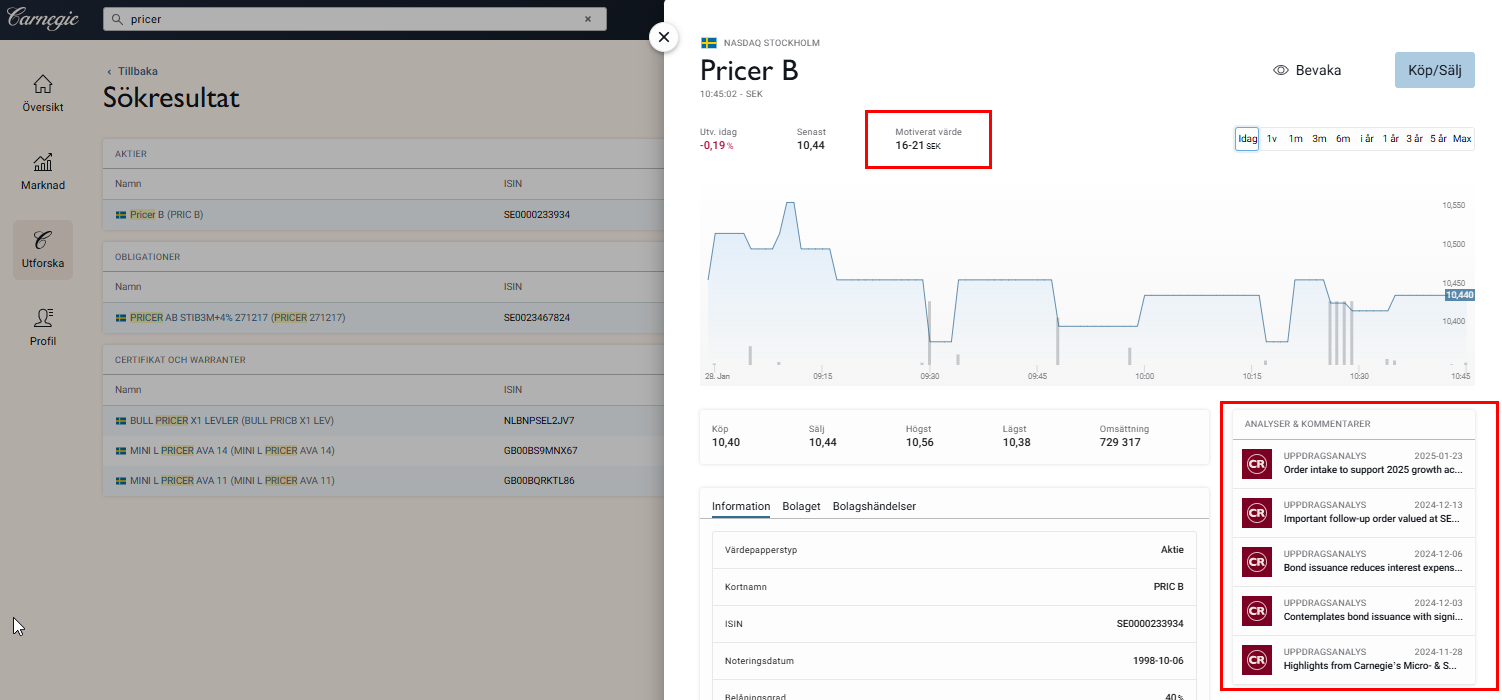Click the flag icon beside Pricer B (PRIC B)
The height and width of the screenshot is (700, 1502).
(121, 214)
